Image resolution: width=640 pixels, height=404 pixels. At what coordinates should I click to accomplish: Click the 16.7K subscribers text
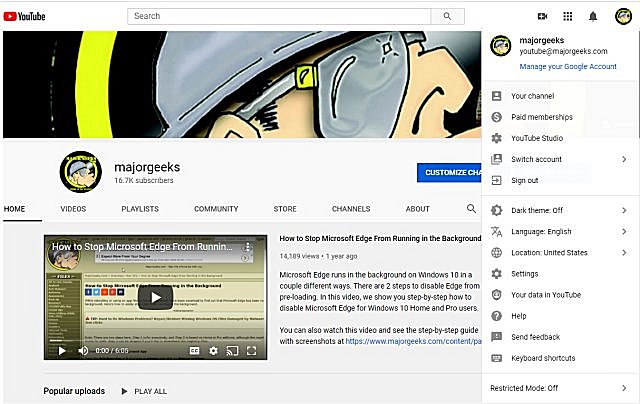(x=144, y=180)
